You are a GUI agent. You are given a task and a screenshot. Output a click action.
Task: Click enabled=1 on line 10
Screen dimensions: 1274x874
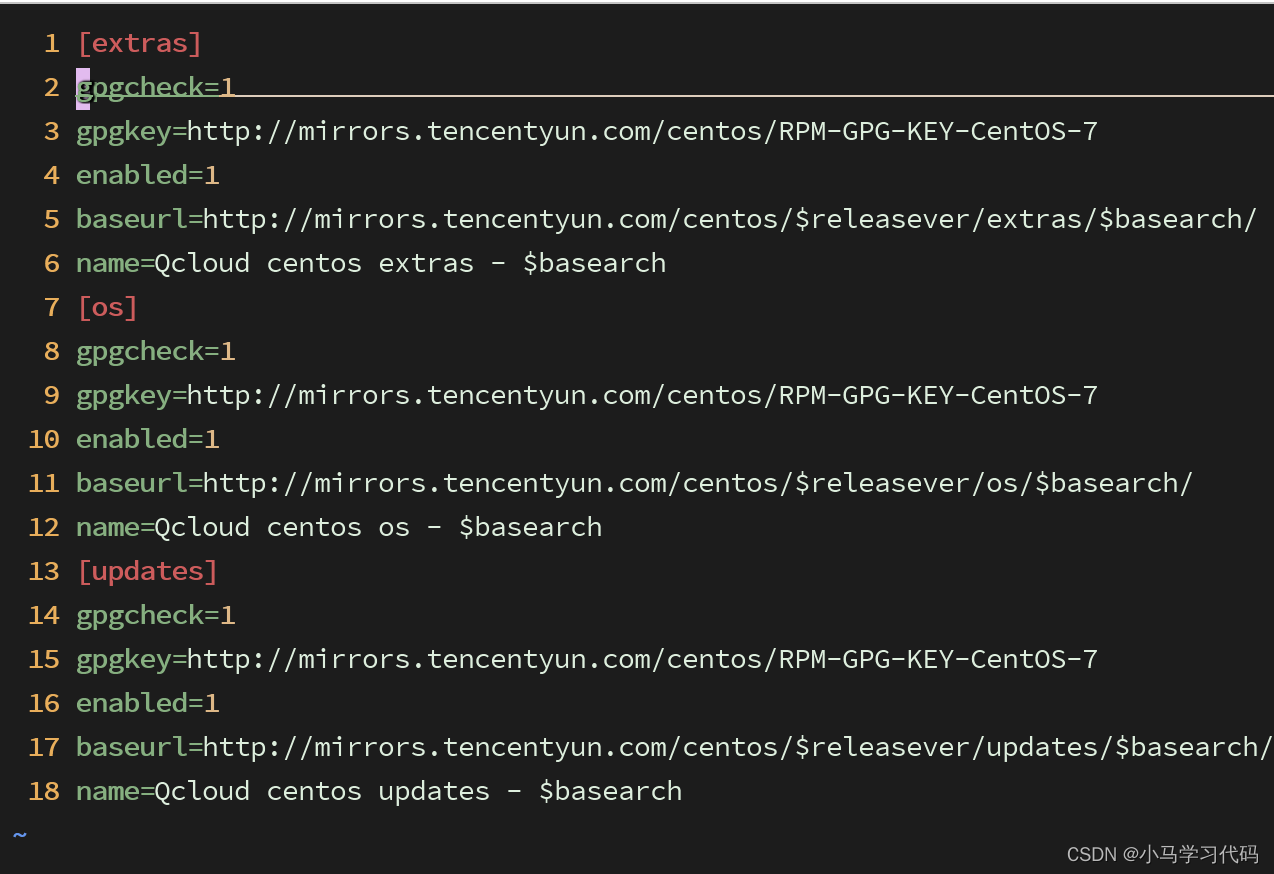pos(148,439)
